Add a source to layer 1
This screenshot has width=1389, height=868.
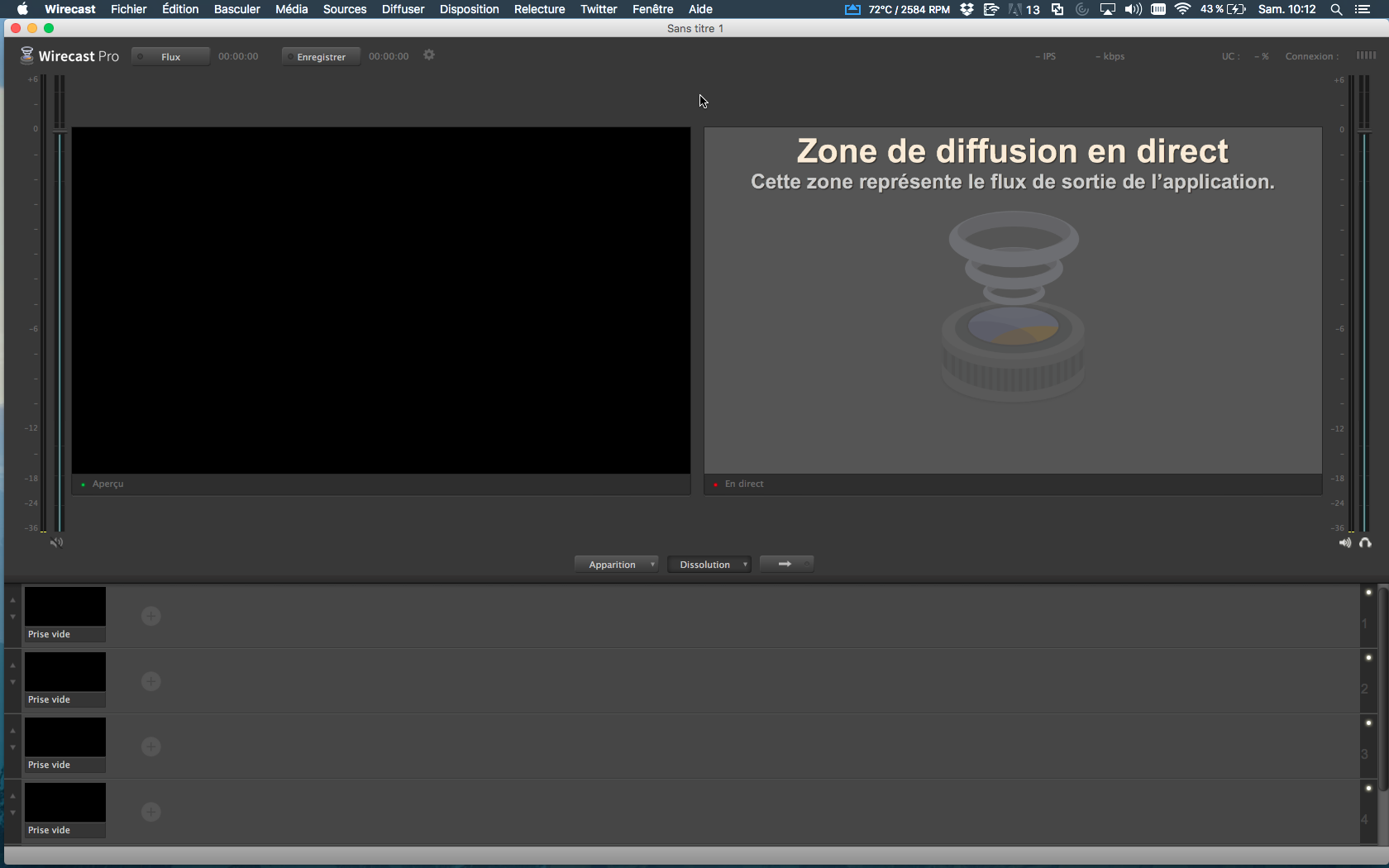tap(150, 616)
